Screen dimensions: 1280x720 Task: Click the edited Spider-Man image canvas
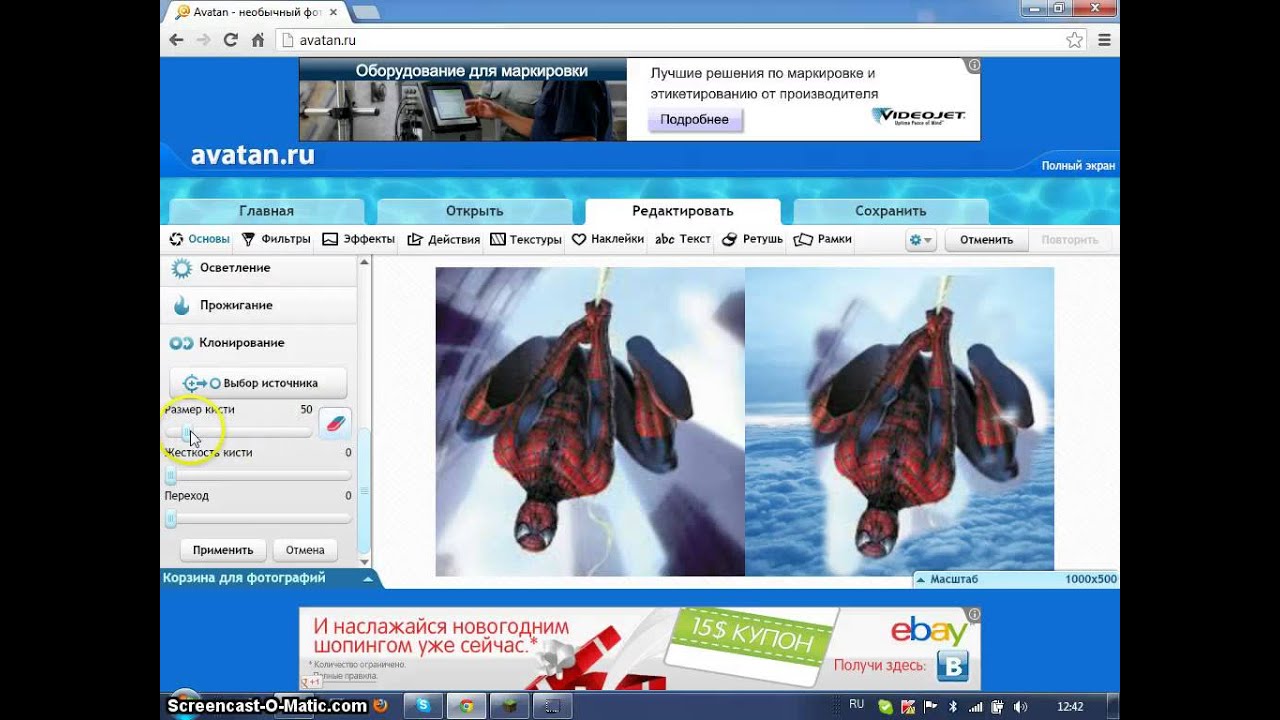pos(899,421)
